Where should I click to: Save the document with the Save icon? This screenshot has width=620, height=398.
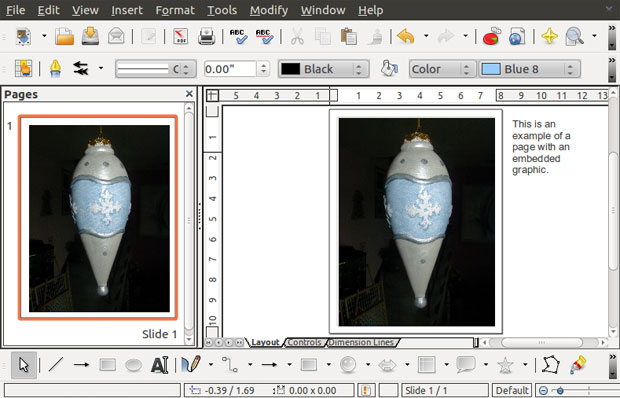(90, 36)
